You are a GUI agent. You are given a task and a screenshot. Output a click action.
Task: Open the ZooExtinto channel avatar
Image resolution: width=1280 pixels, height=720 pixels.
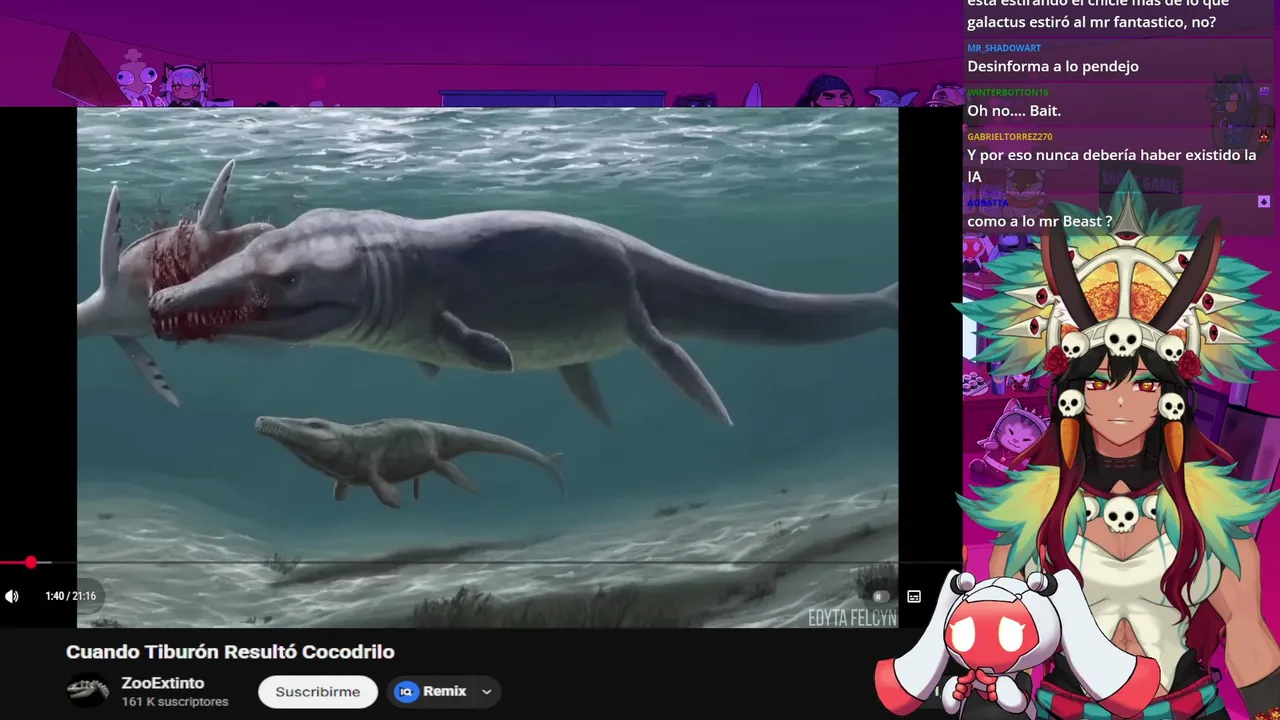click(87, 691)
